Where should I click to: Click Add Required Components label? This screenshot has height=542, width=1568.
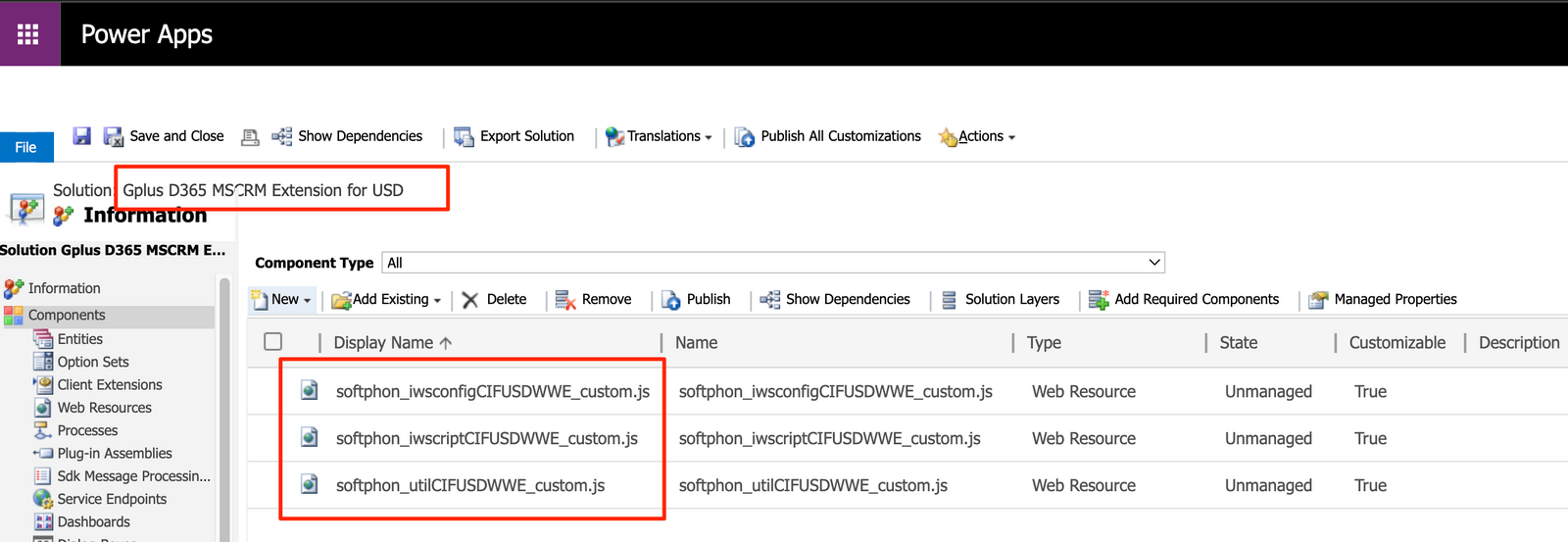pyautogui.click(x=1197, y=299)
